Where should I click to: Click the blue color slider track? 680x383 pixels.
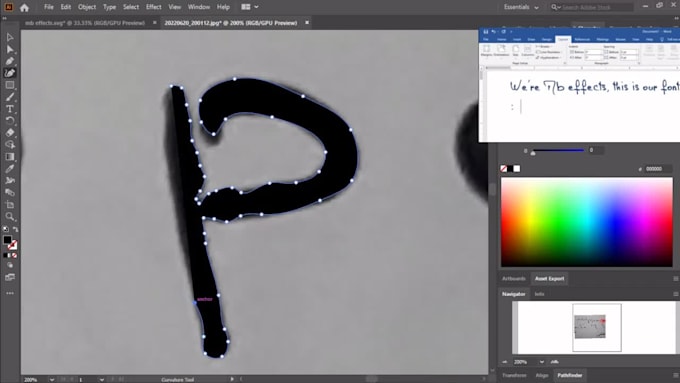[558, 151]
